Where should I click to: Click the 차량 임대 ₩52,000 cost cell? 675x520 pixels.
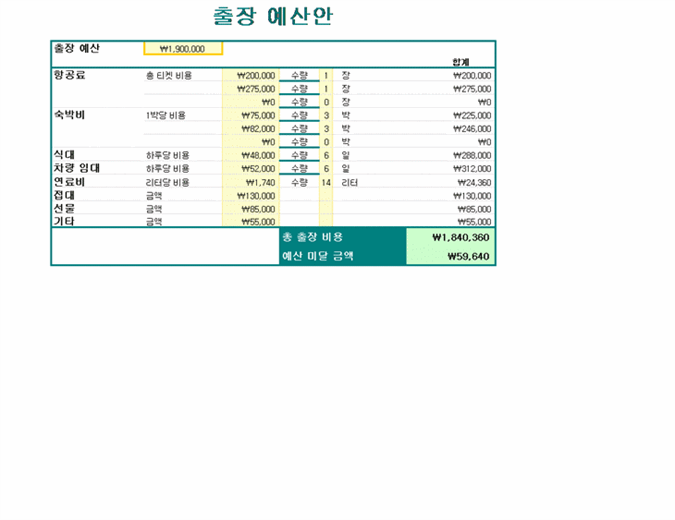tap(250, 169)
